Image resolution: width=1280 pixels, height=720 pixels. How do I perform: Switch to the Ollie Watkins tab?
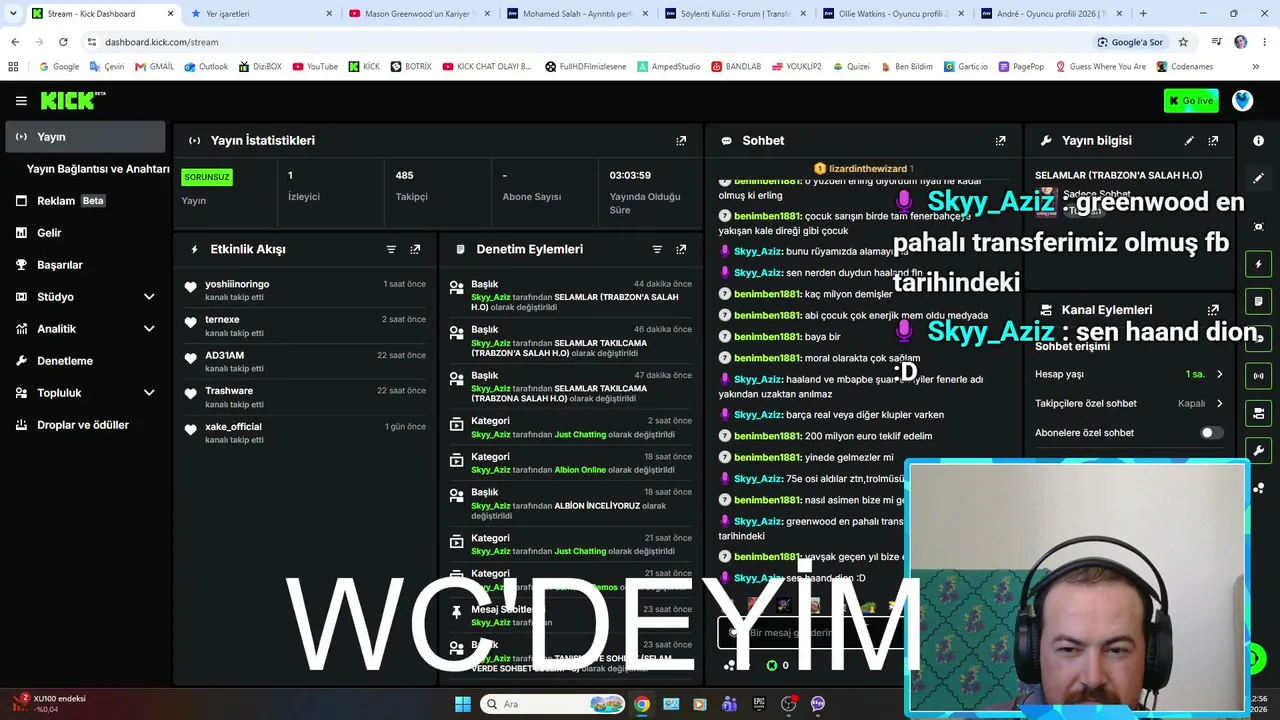pyautogui.click(x=893, y=14)
